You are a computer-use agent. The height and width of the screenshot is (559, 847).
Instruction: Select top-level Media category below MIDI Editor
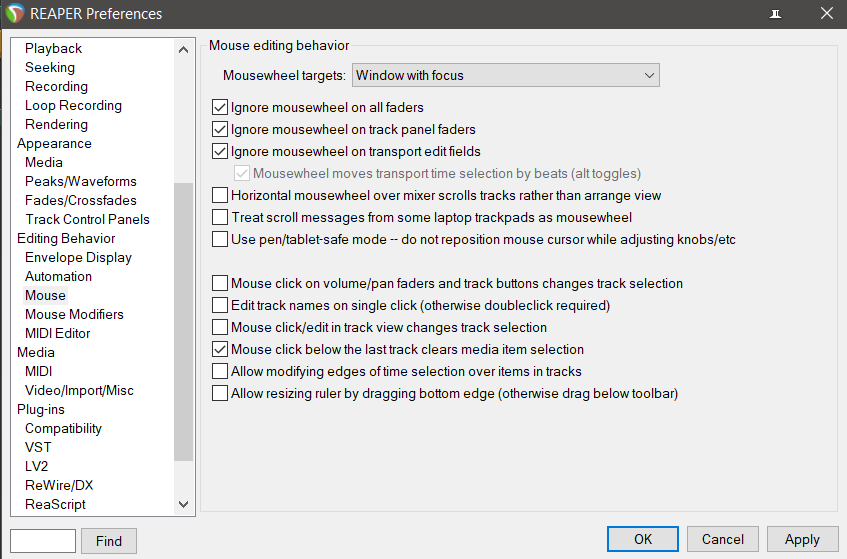36,353
